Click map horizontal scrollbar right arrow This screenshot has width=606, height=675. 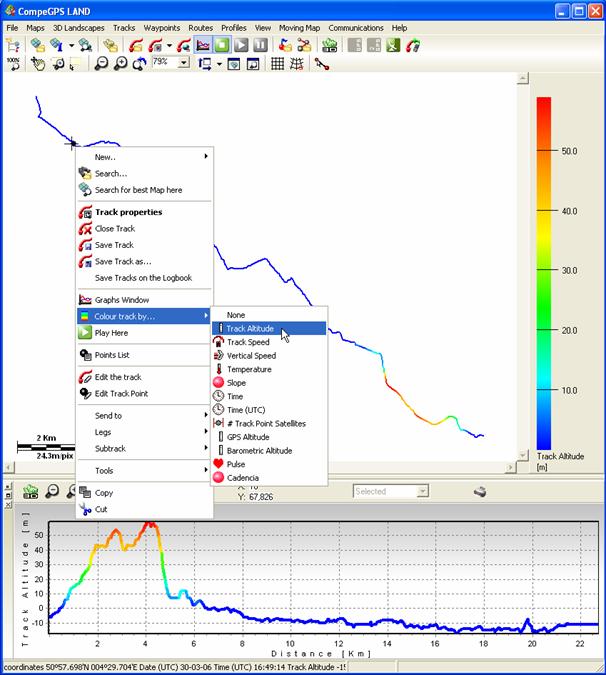click(510, 467)
